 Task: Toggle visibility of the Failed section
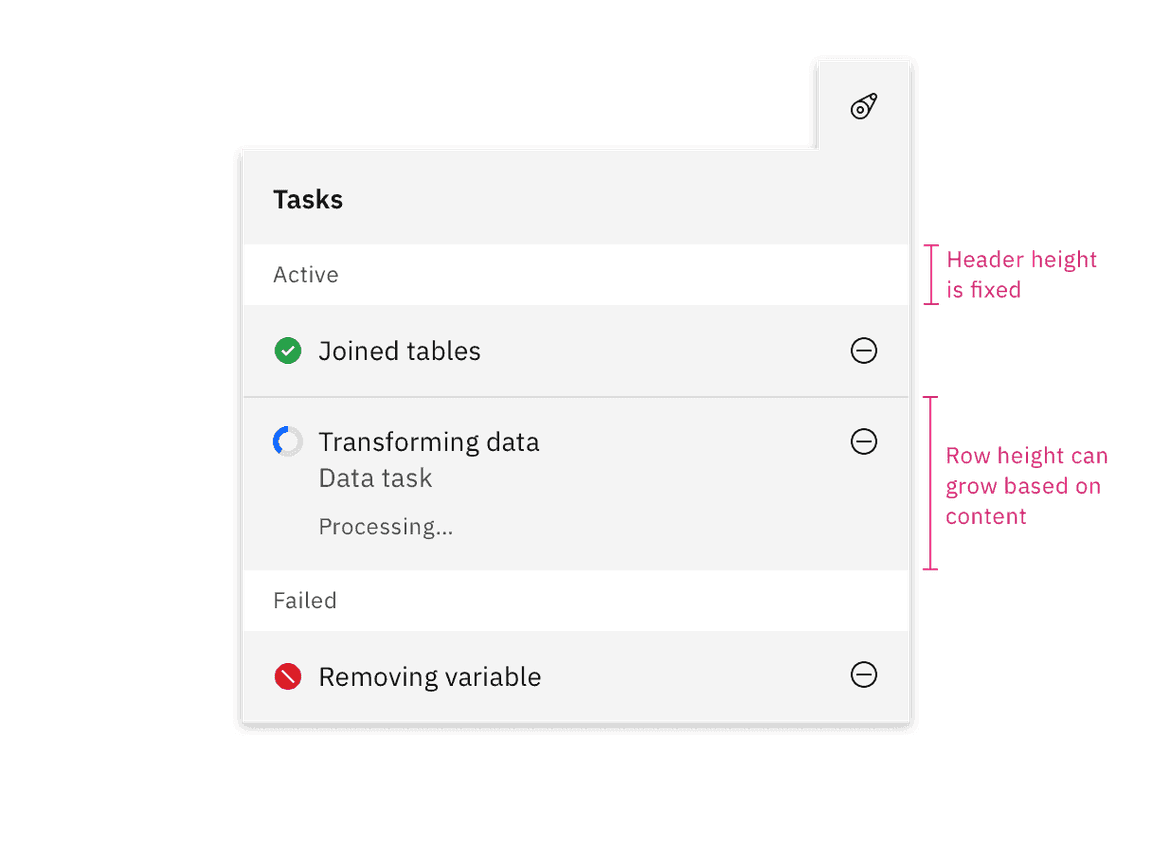[x=305, y=600]
